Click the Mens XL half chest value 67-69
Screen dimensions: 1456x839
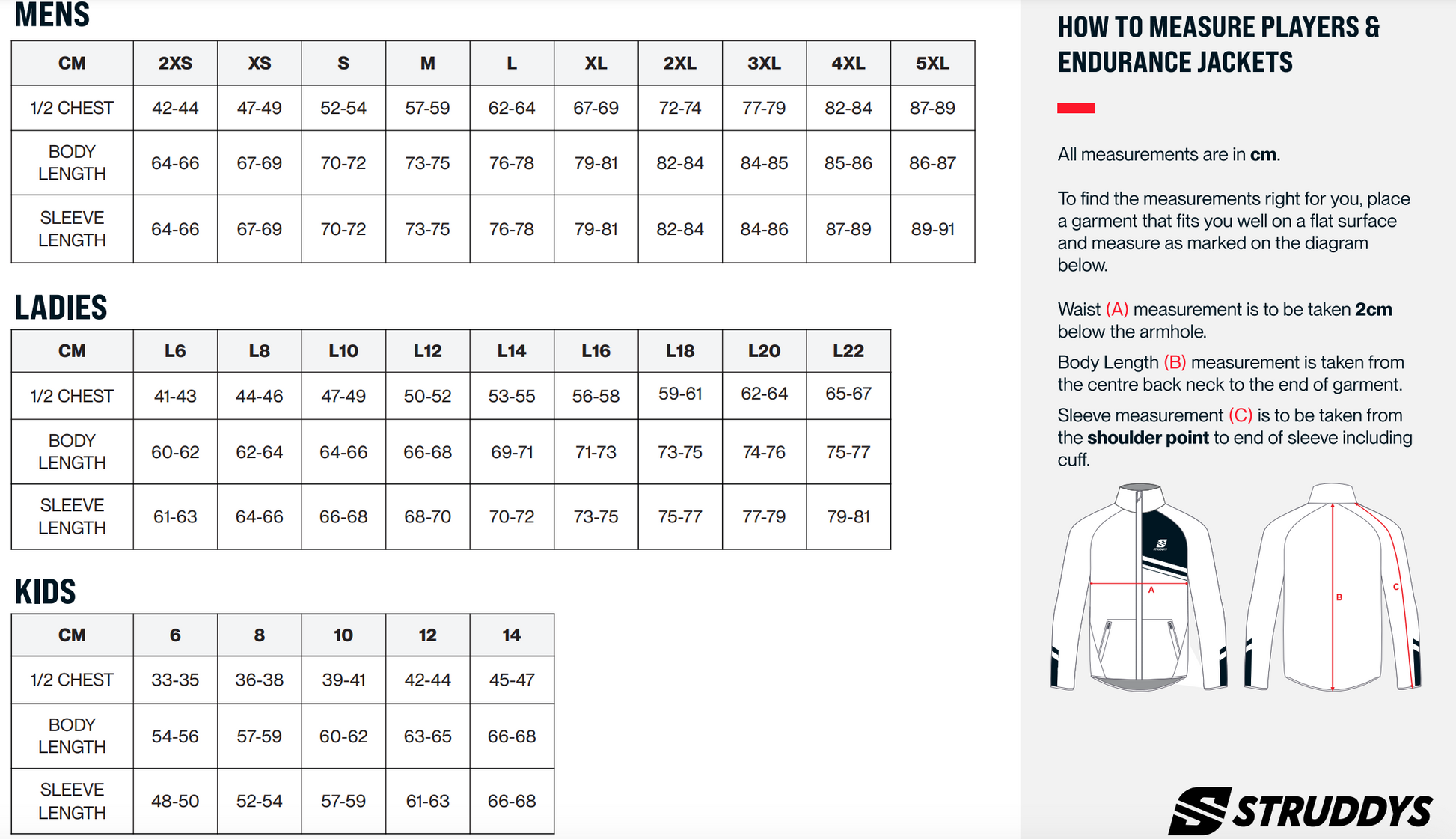(x=596, y=108)
